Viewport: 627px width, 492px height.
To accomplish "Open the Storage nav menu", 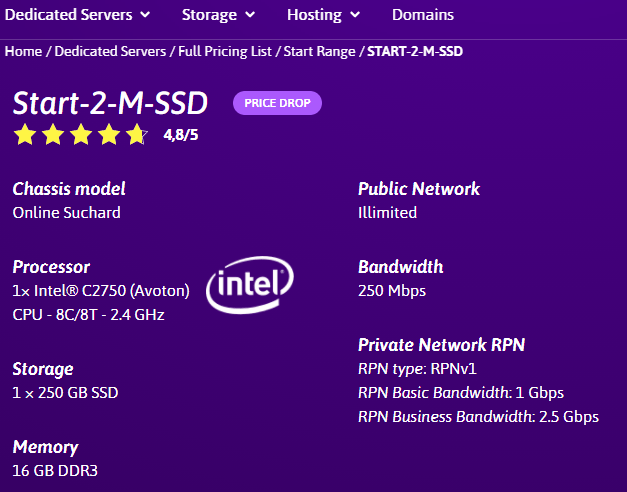I will tap(209, 15).
